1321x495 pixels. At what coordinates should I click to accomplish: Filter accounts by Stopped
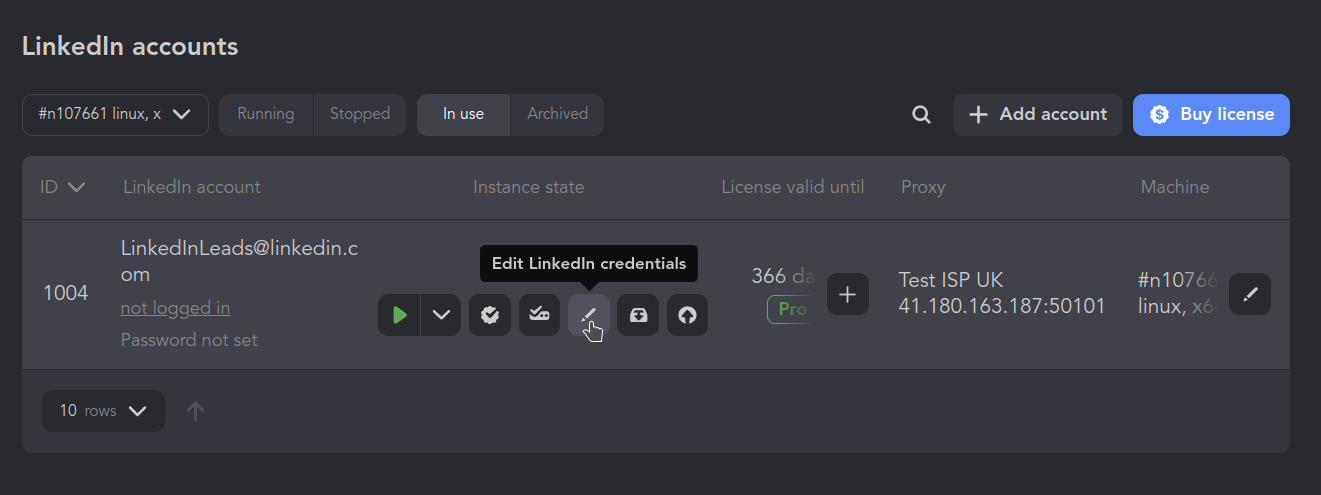(360, 114)
